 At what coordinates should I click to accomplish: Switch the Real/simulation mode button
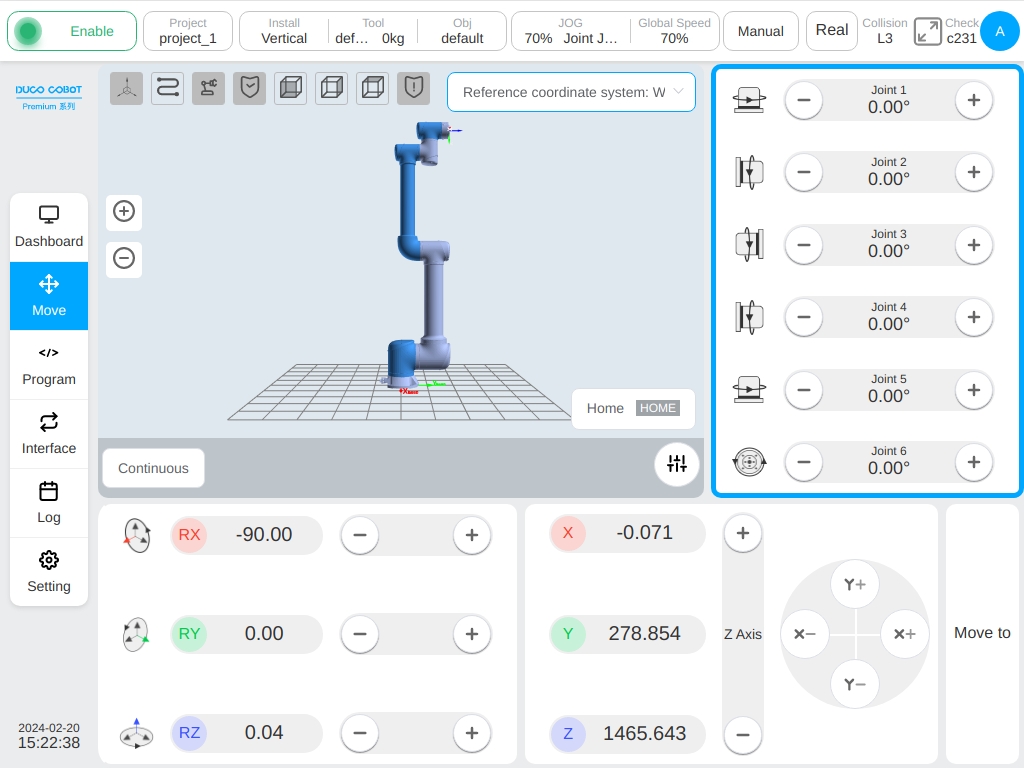(x=831, y=31)
